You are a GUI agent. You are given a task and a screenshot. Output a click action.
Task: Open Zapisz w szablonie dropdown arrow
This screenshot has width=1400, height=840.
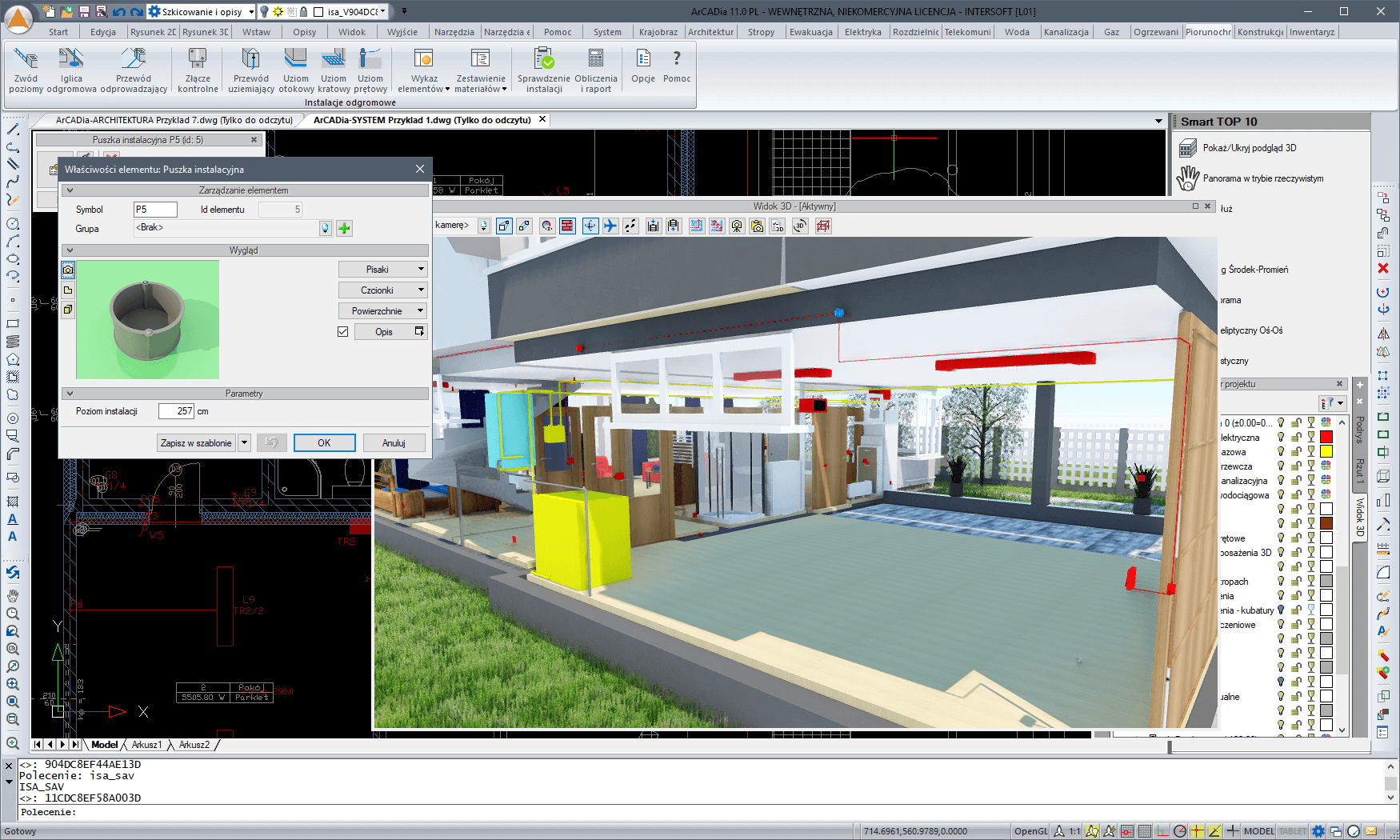245,442
